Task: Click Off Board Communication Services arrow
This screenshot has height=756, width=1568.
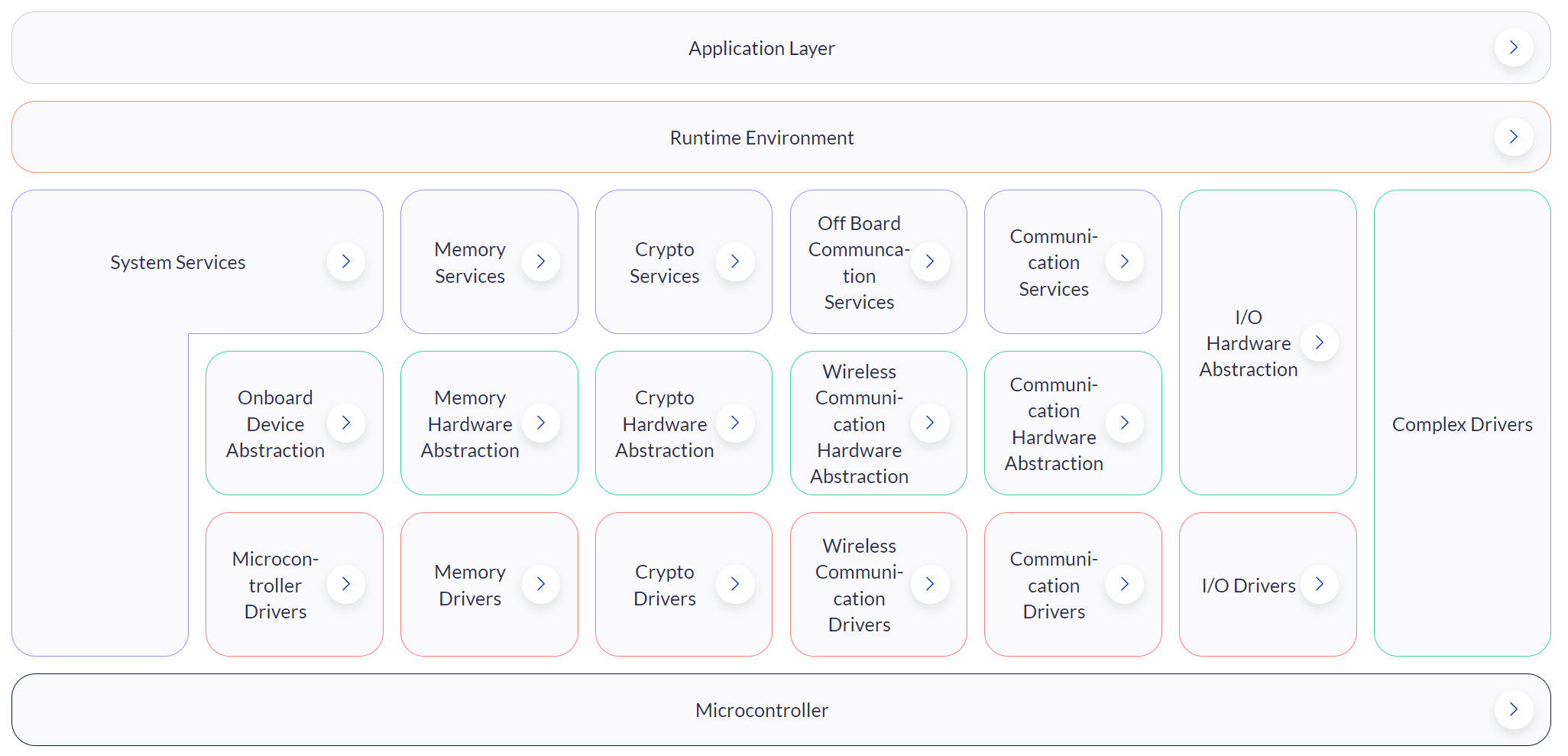Action: point(930,261)
